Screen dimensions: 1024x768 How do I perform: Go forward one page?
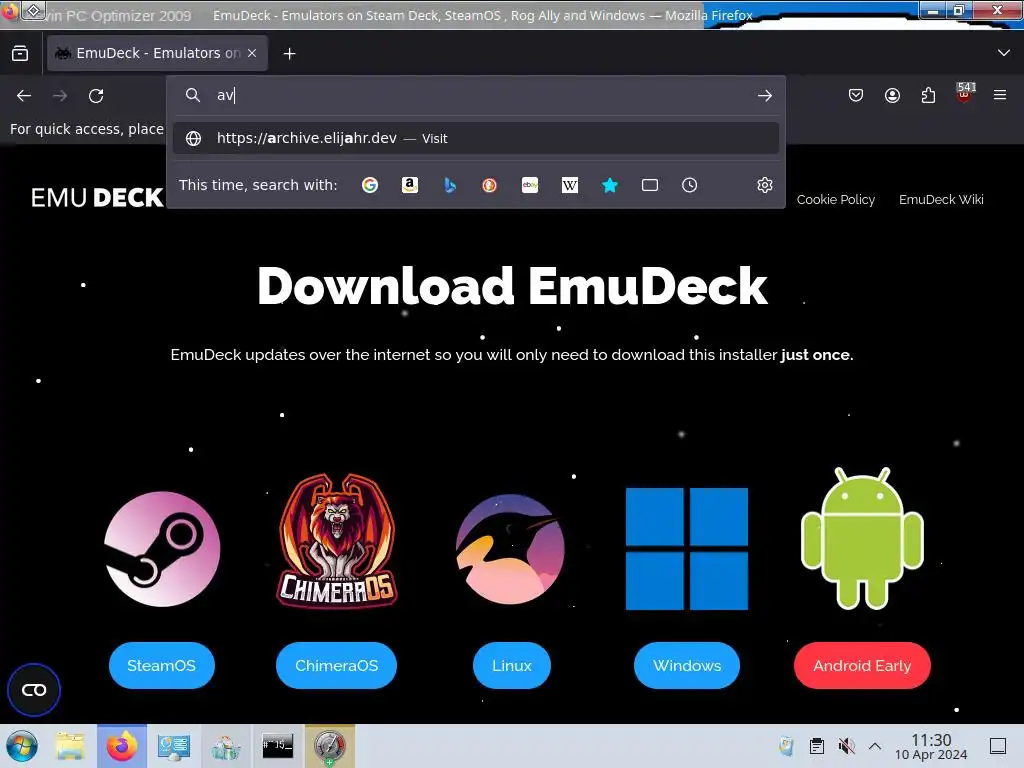click(x=60, y=96)
